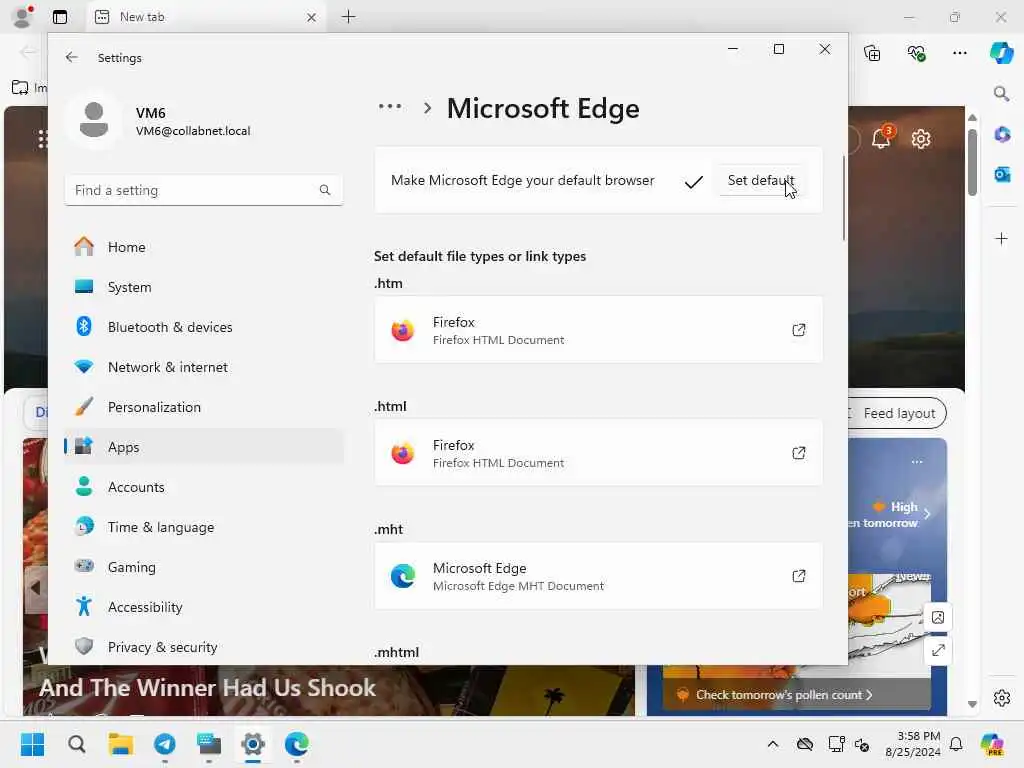Open Microsoft 365 sidebar icon
The image size is (1024, 768).
tap(1002, 135)
